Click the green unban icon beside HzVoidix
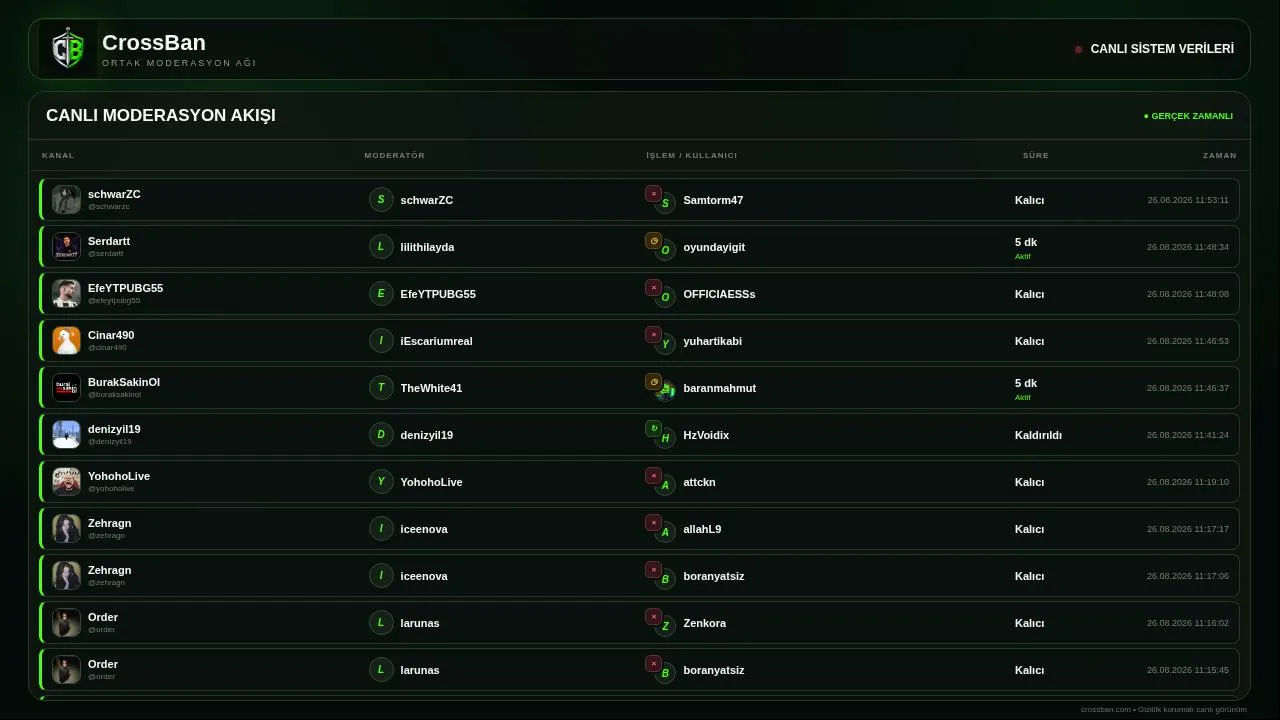1280x720 pixels. 653,429
